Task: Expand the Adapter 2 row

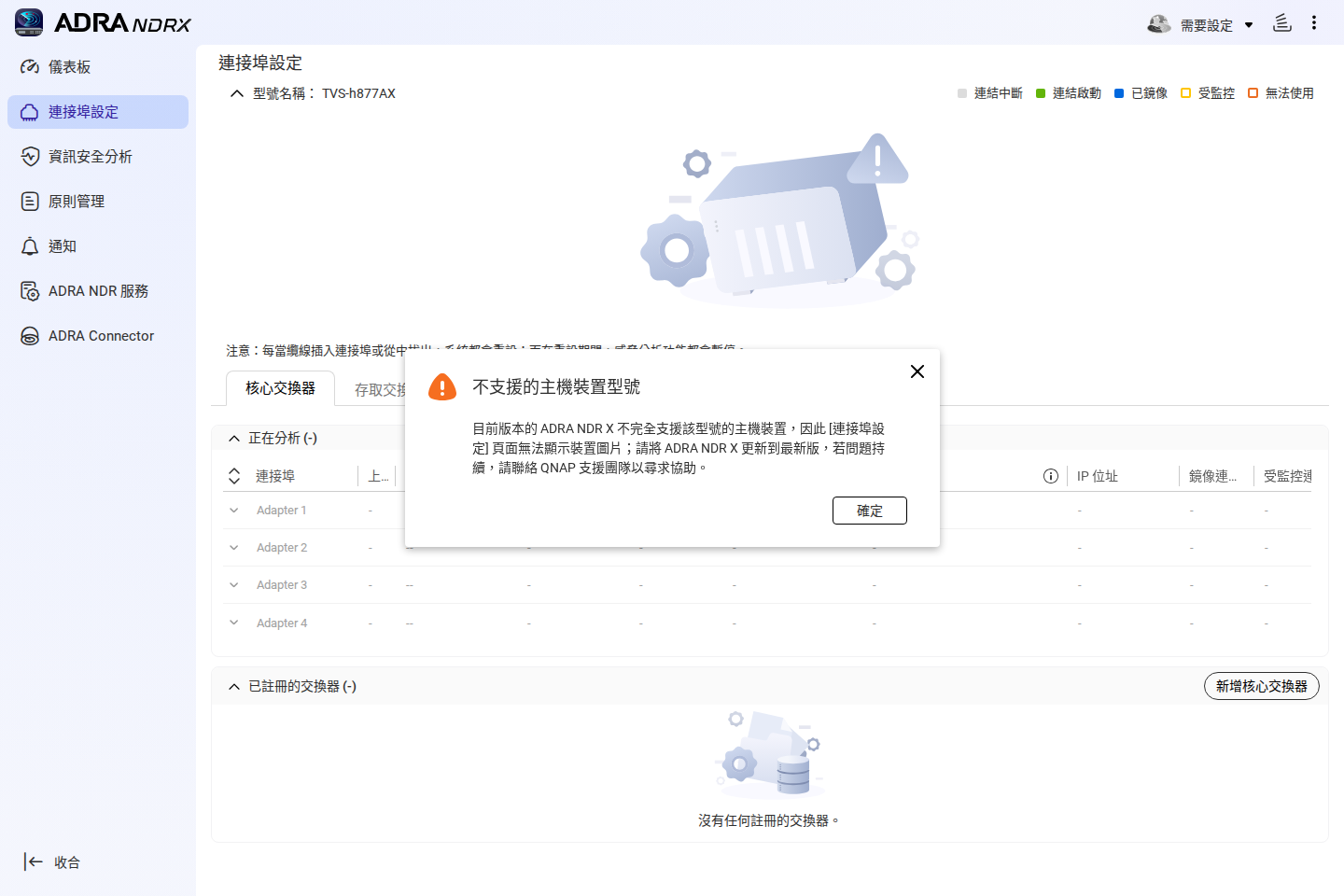Action: [x=234, y=548]
